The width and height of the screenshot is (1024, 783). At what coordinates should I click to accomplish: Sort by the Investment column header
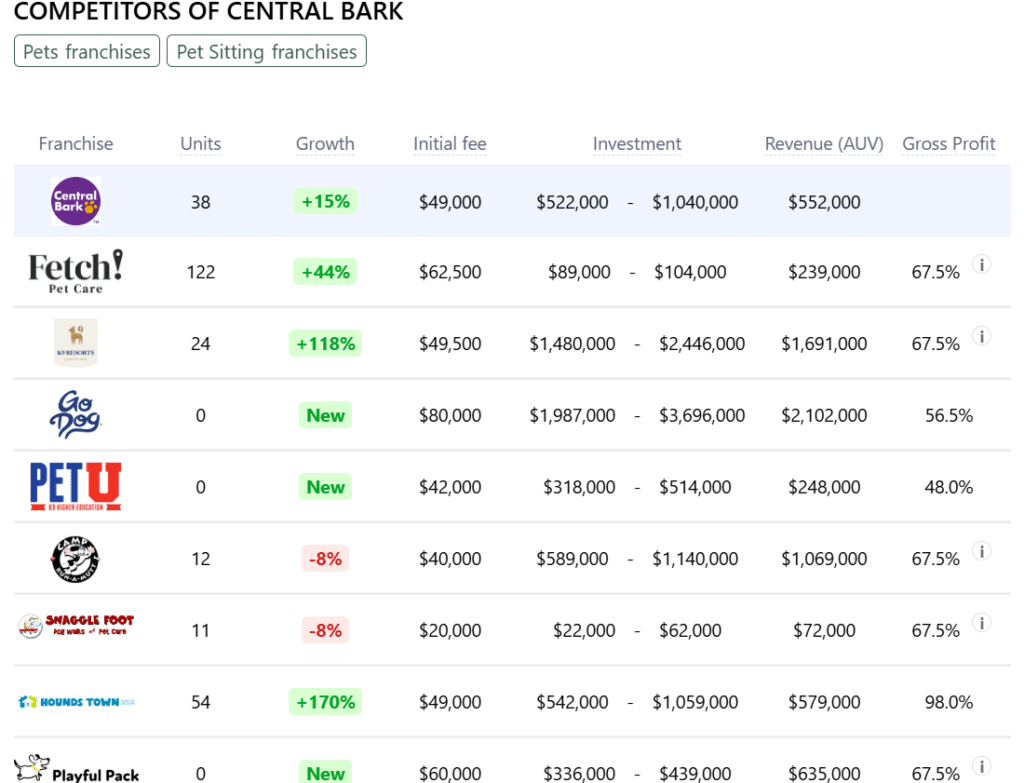(x=637, y=144)
